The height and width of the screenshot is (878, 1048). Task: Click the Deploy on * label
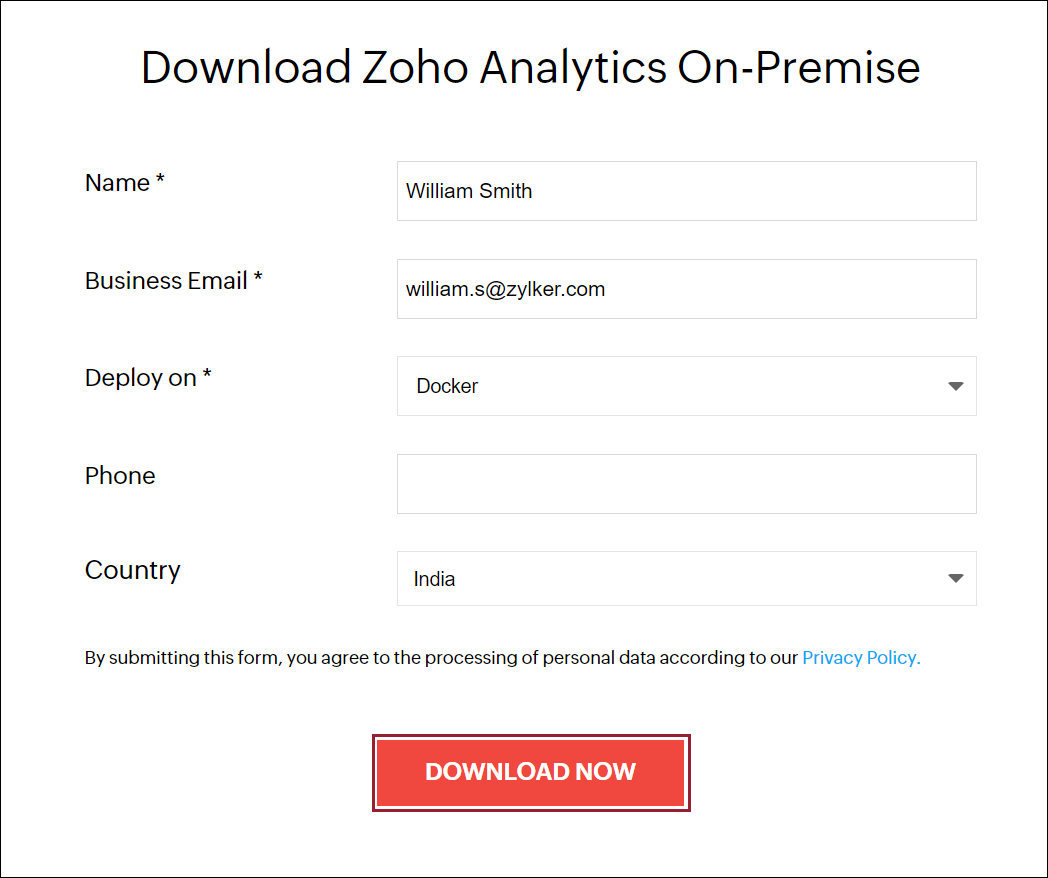(148, 378)
